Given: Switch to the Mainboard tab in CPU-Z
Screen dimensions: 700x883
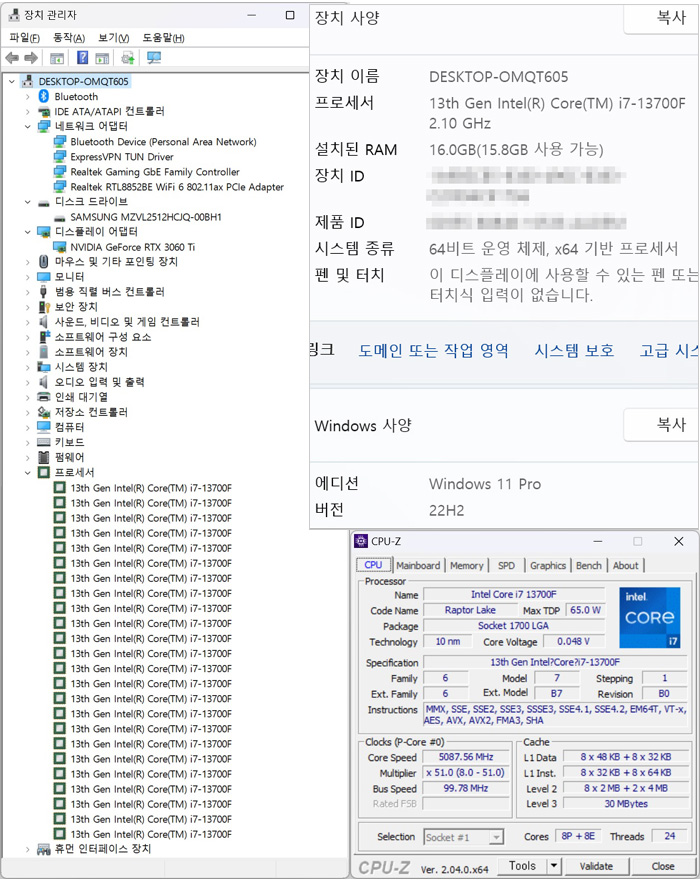Looking at the screenshot, I should (418, 565).
